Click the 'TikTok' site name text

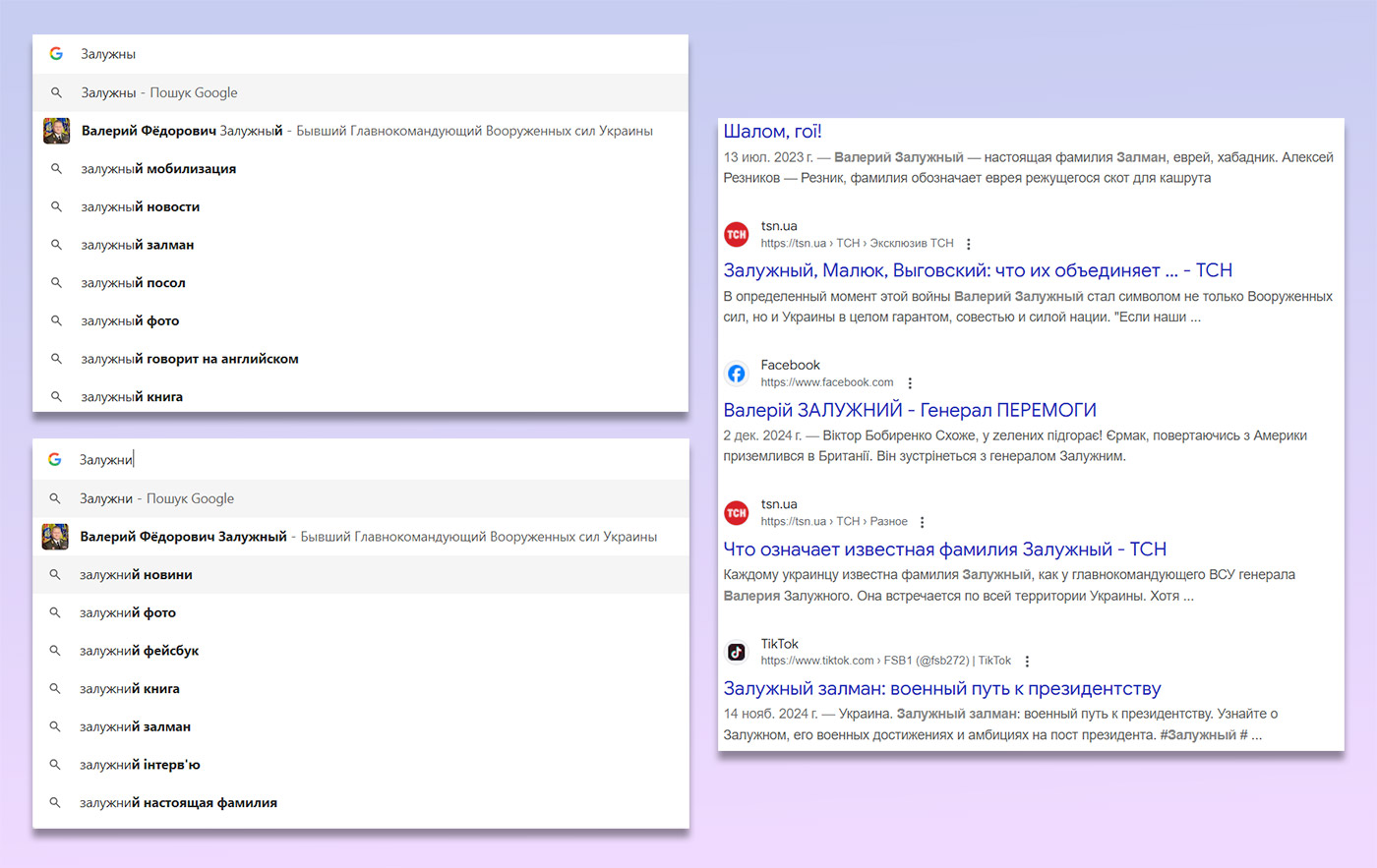780,644
